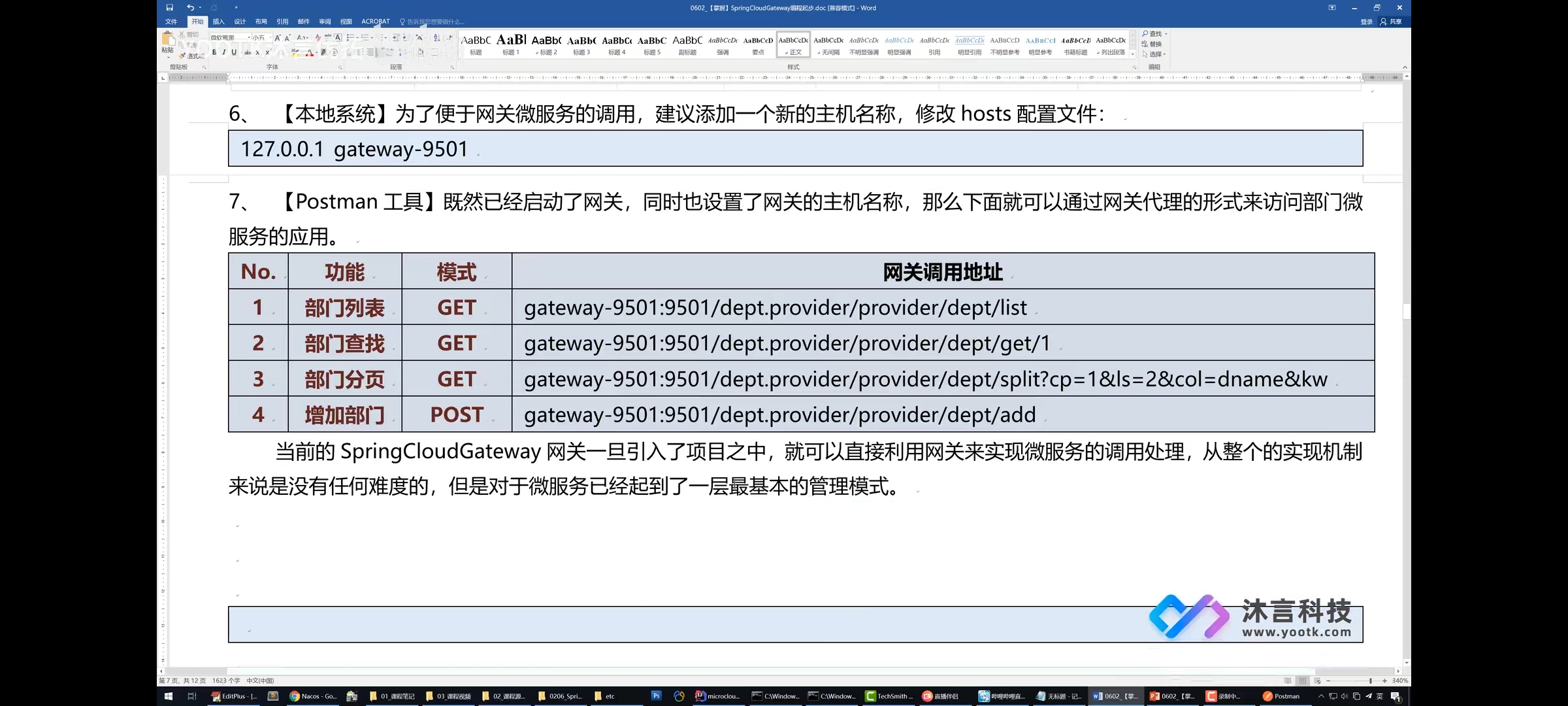Screen dimensions: 1568x706
Task: Click the 共享 (Share) button
Action: click(x=1392, y=22)
